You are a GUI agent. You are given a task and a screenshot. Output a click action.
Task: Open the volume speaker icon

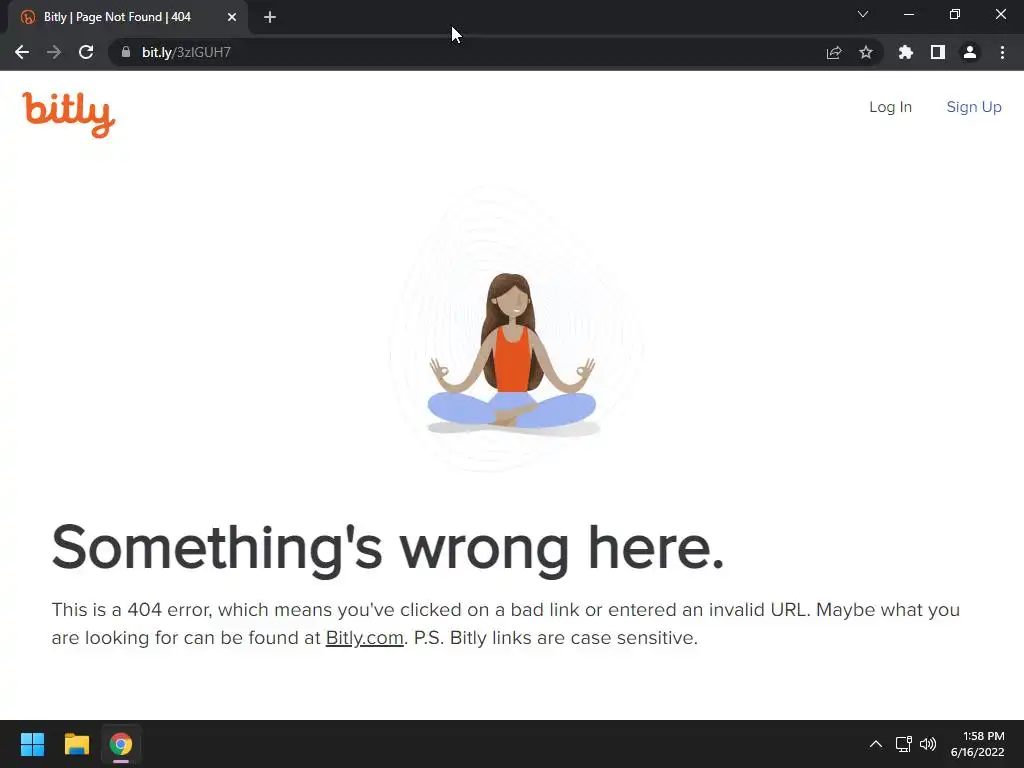[927, 744]
